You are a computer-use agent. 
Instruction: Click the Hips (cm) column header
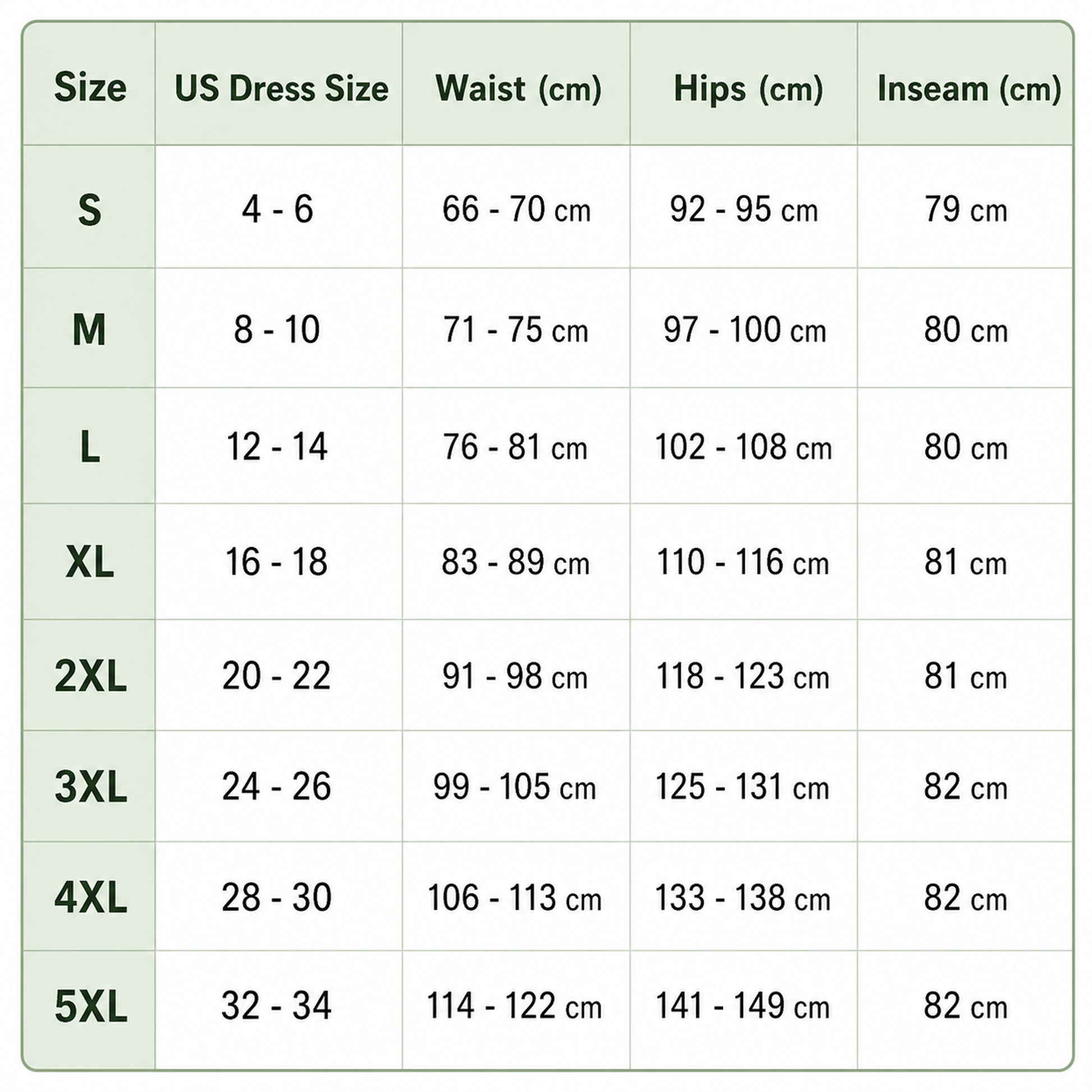(749, 89)
